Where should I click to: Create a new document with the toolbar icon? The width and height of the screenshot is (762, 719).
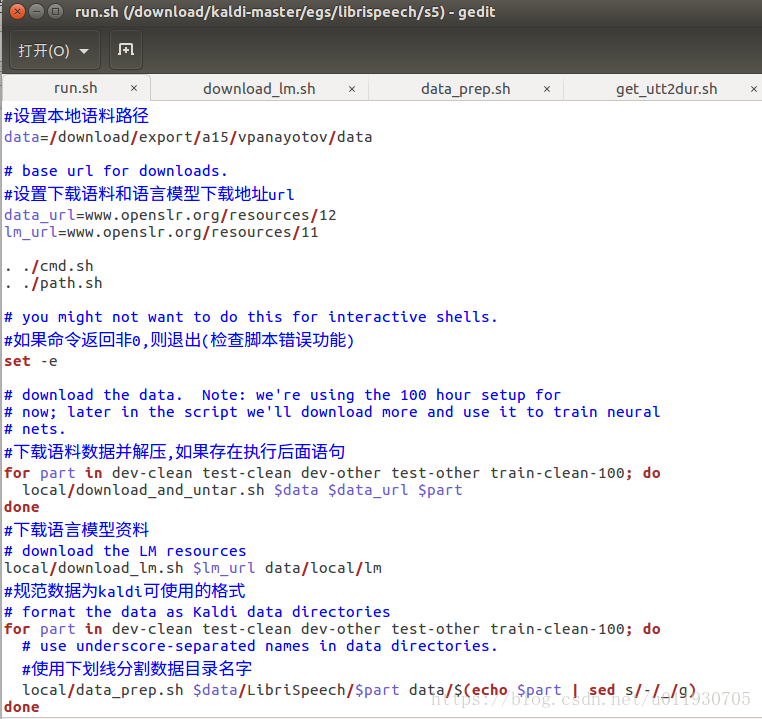[x=126, y=50]
